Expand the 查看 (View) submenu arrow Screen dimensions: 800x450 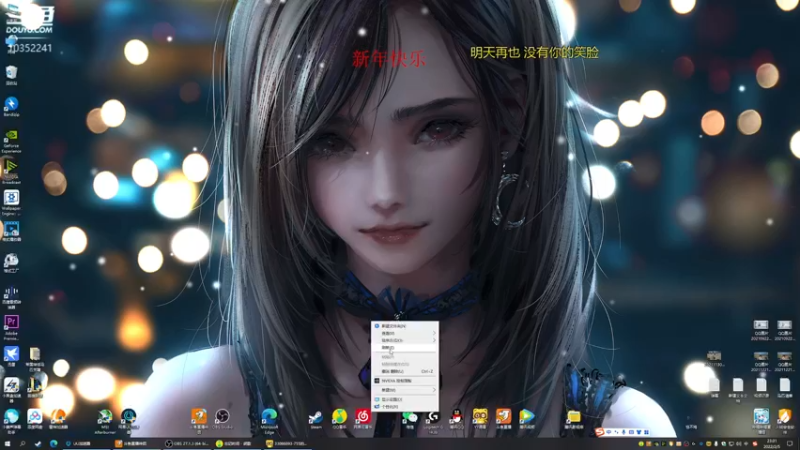434,333
